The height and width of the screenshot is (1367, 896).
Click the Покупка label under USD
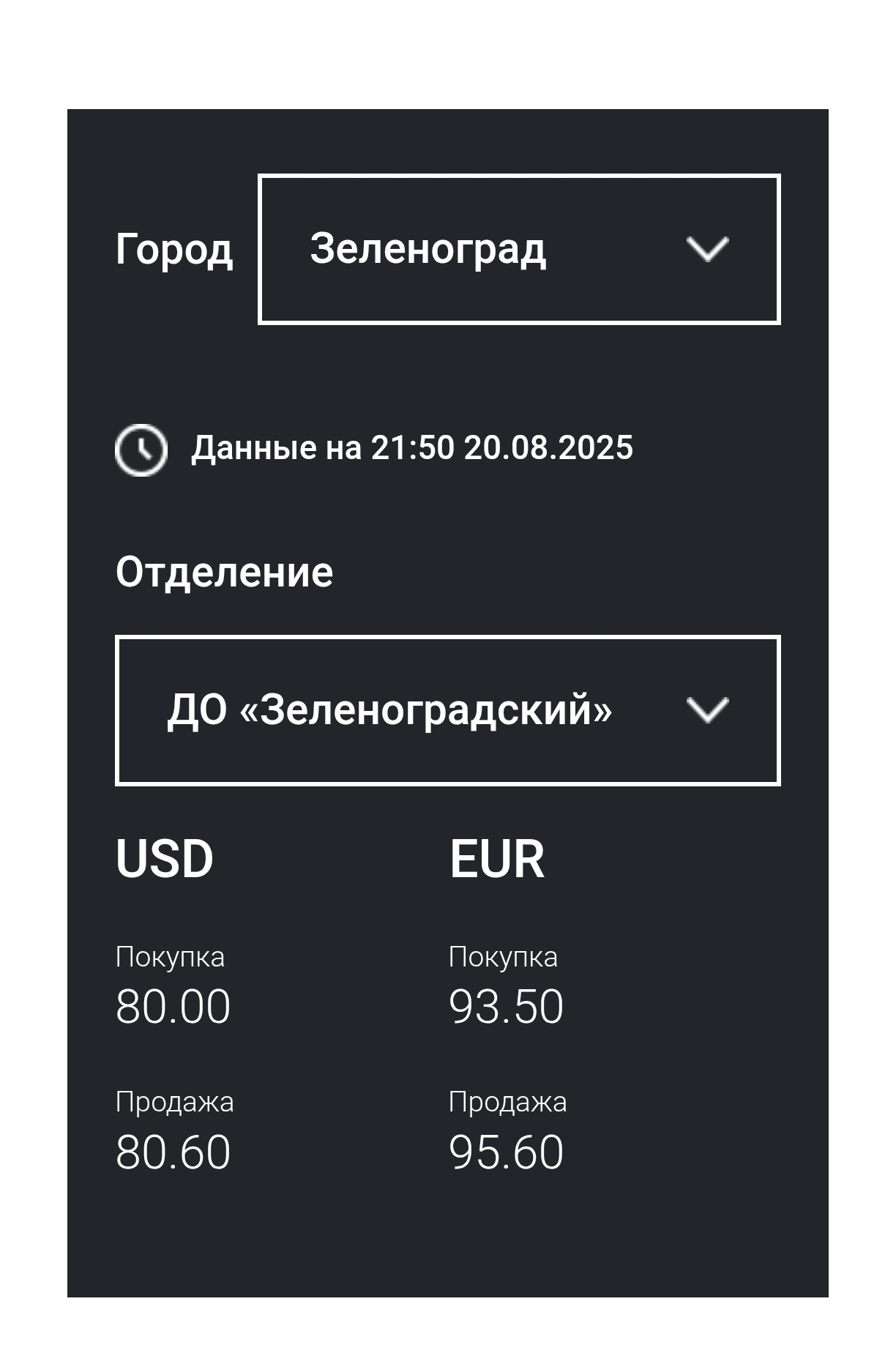click(170, 957)
